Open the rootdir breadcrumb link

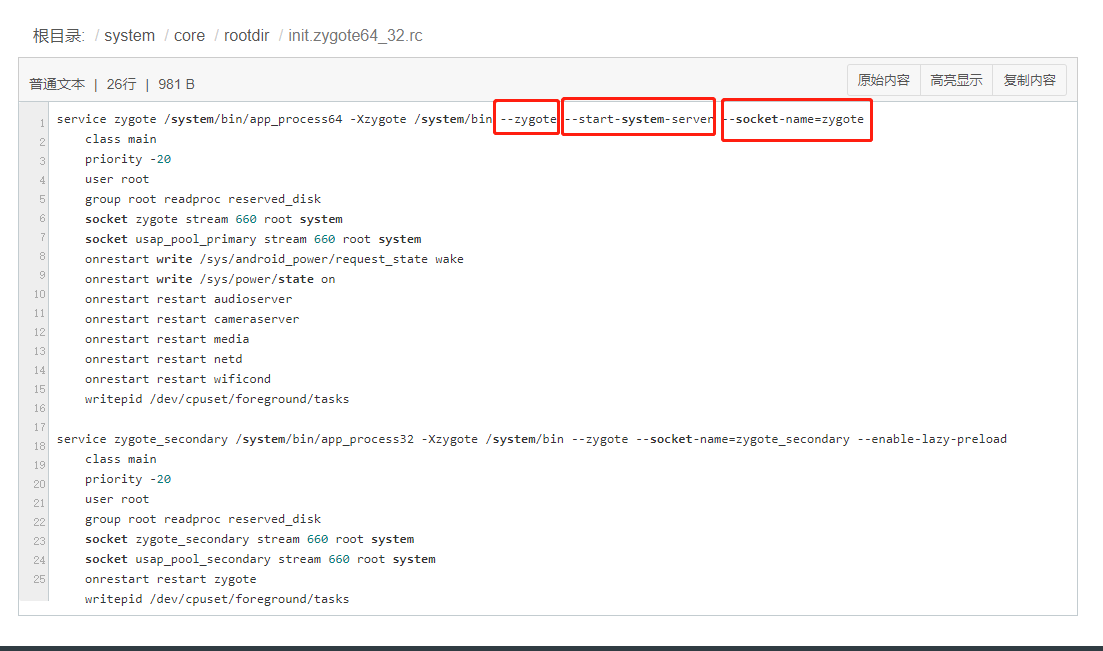tap(246, 36)
